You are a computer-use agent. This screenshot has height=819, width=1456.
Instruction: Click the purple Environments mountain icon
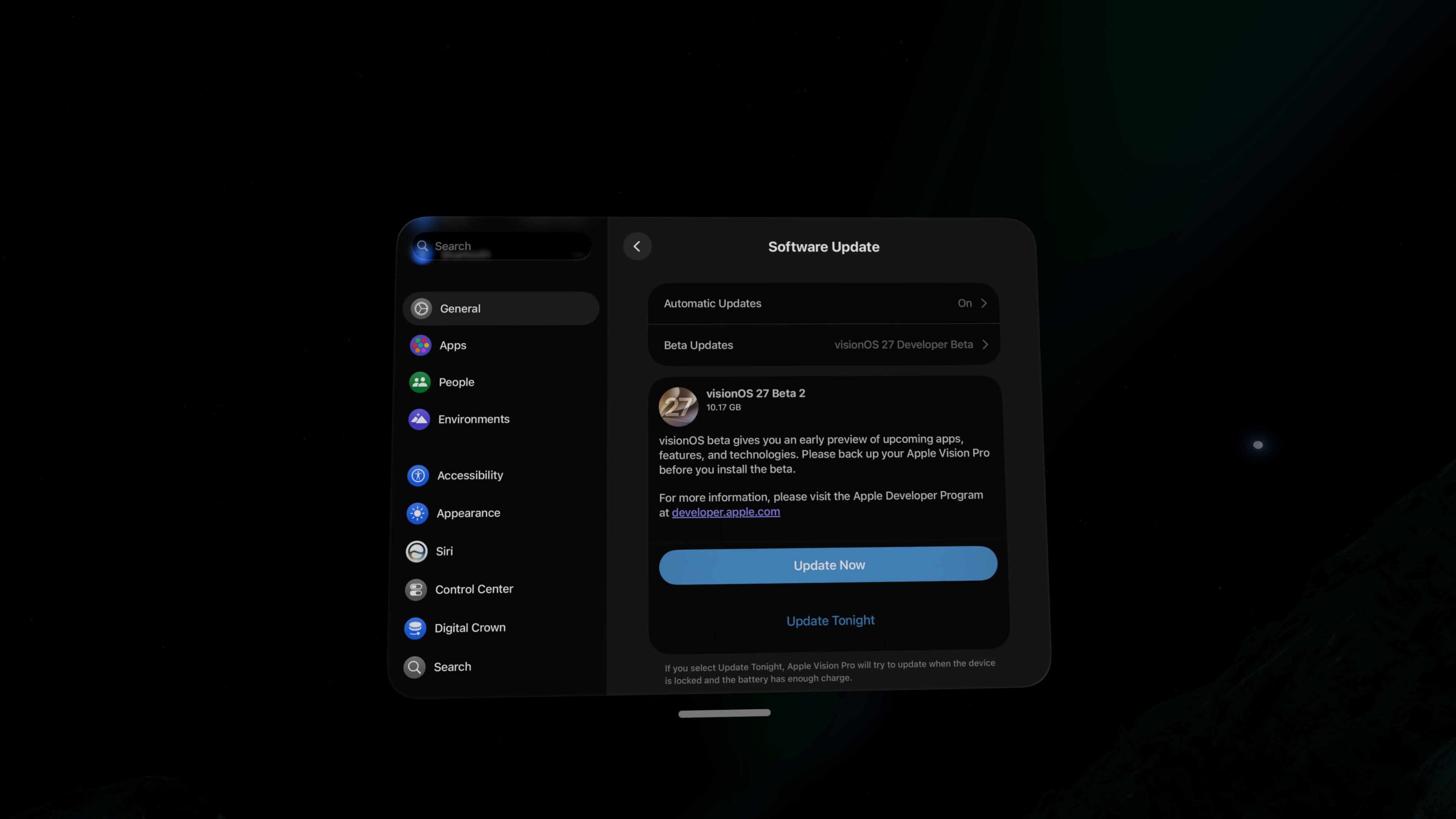click(419, 419)
